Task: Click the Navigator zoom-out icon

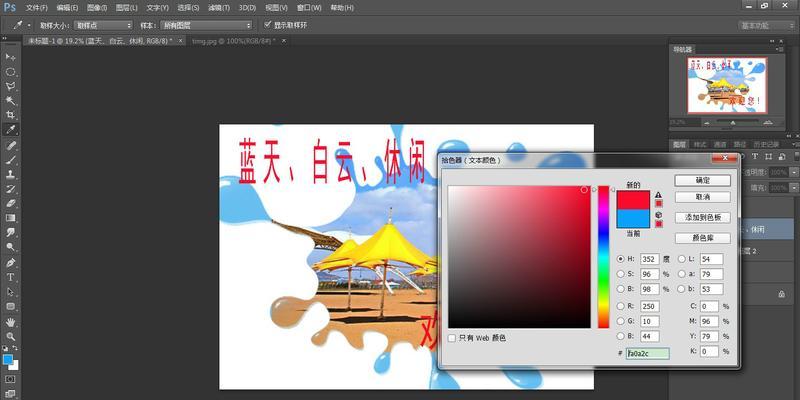Action: pos(707,123)
